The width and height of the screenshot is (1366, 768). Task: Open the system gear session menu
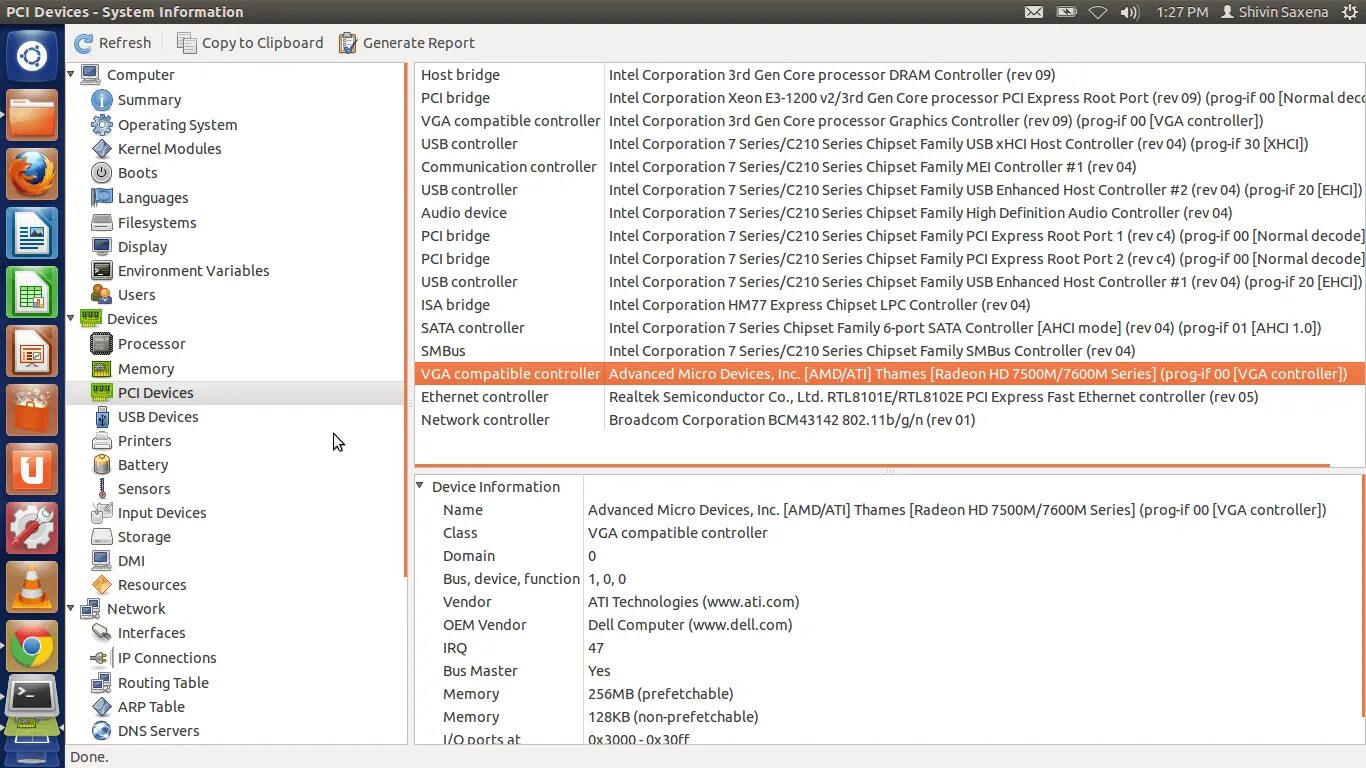(x=1350, y=12)
